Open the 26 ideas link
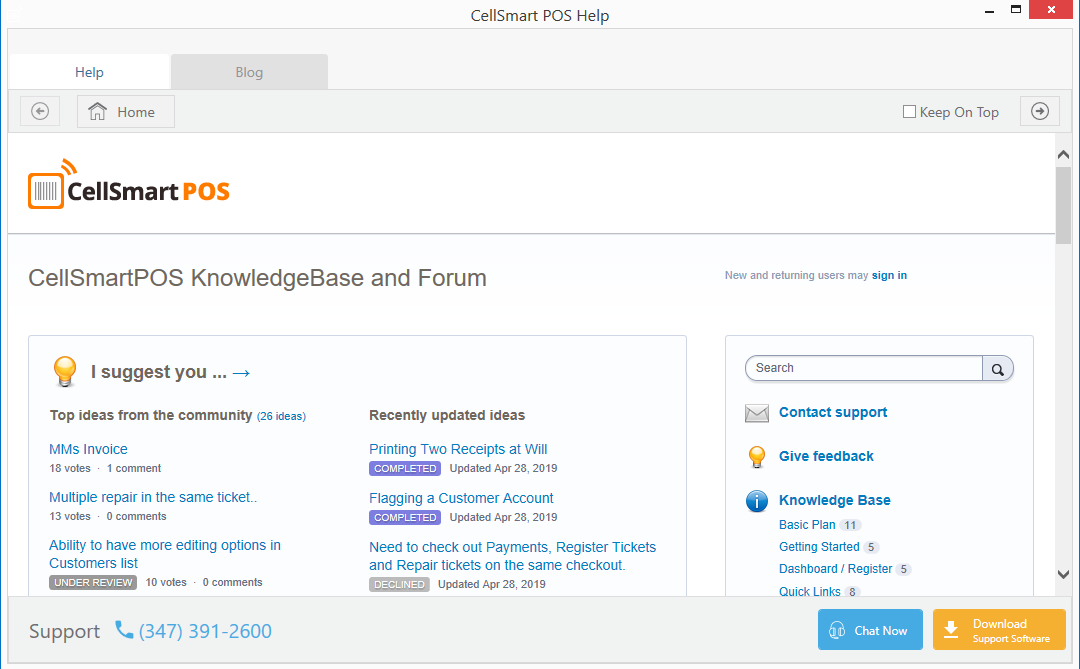Image resolution: width=1080 pixels, height=669 pixels. coord(281,416)
